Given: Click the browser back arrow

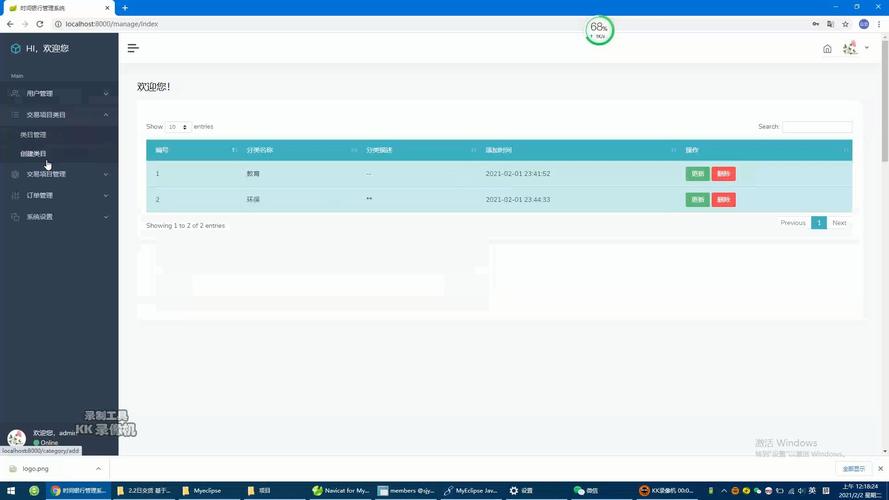Looking at the screenshot, I should pyautogui.click(x=10, y=24).
